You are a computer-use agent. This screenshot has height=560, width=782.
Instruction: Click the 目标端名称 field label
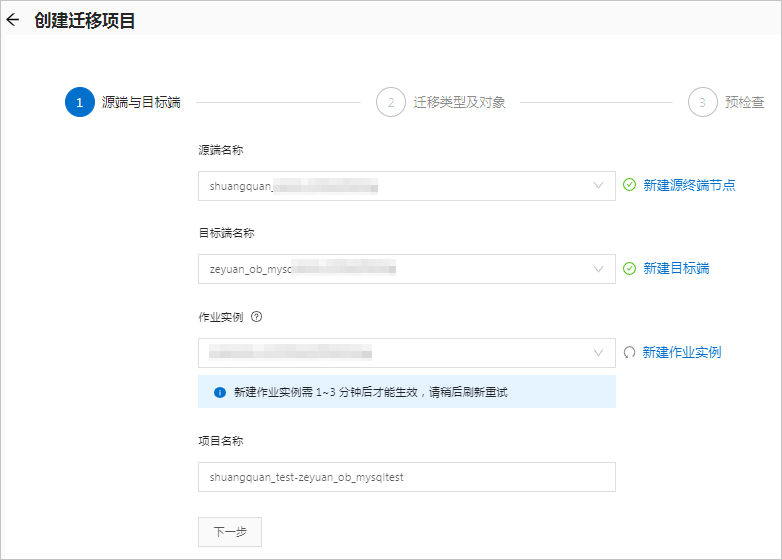(226, 233)
